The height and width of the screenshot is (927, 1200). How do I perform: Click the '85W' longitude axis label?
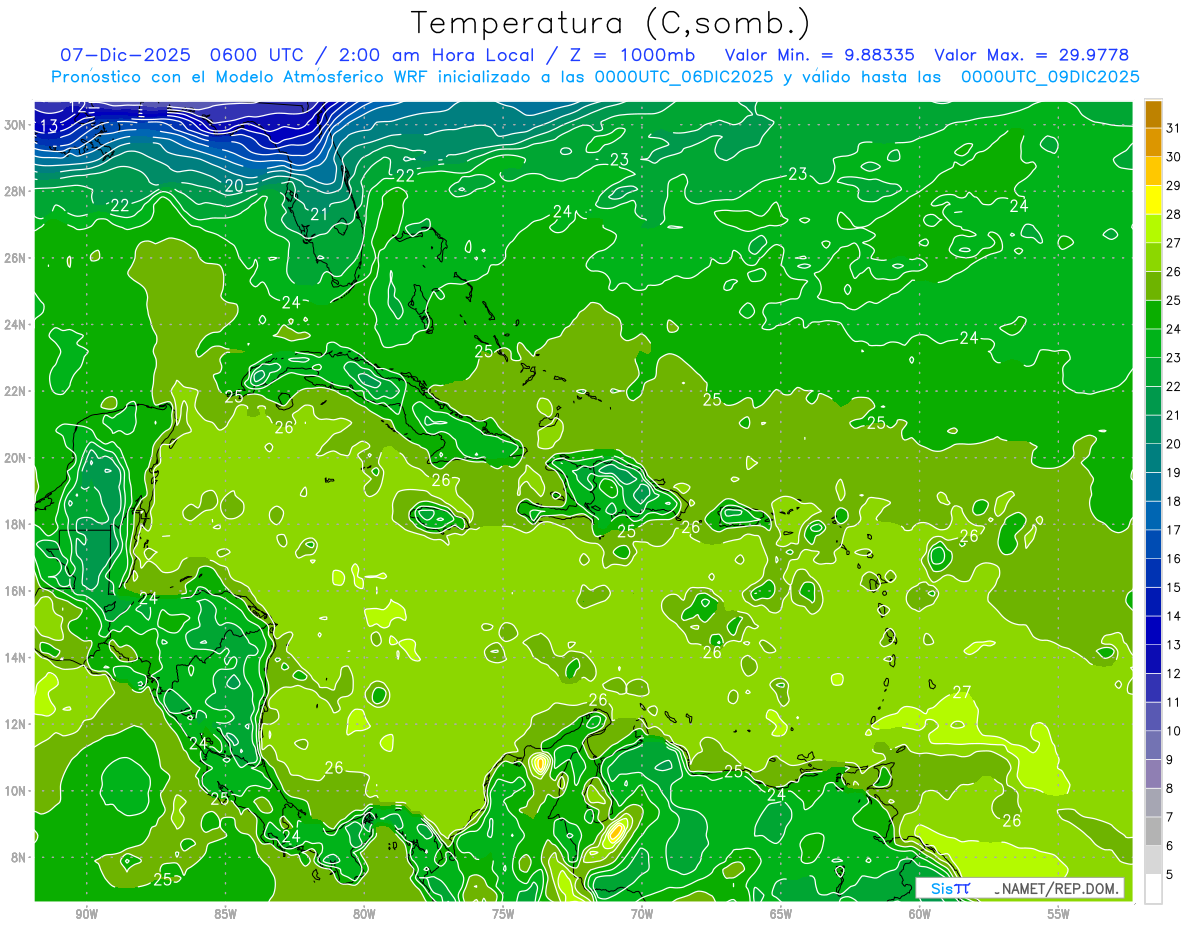click(x=225, y=914)
